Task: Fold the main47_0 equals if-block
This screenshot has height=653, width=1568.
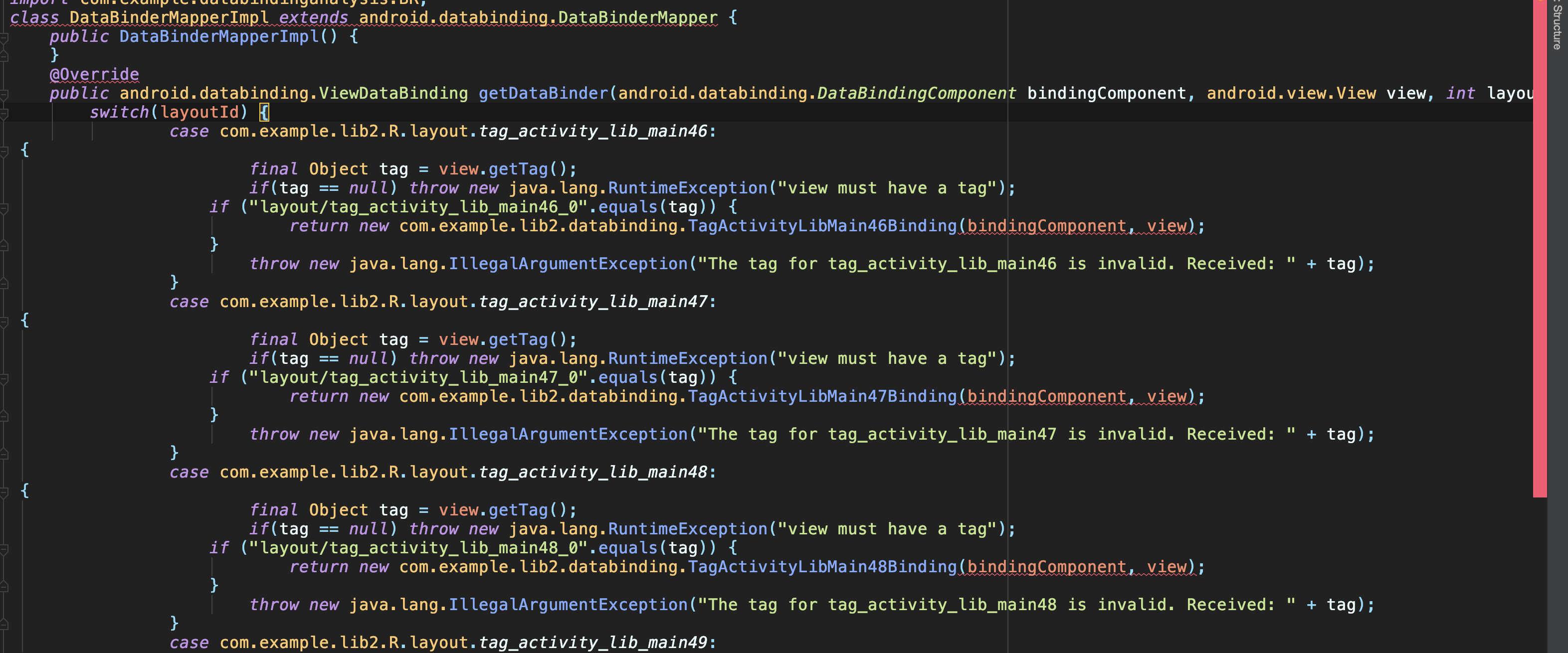Action: [3, 378]
